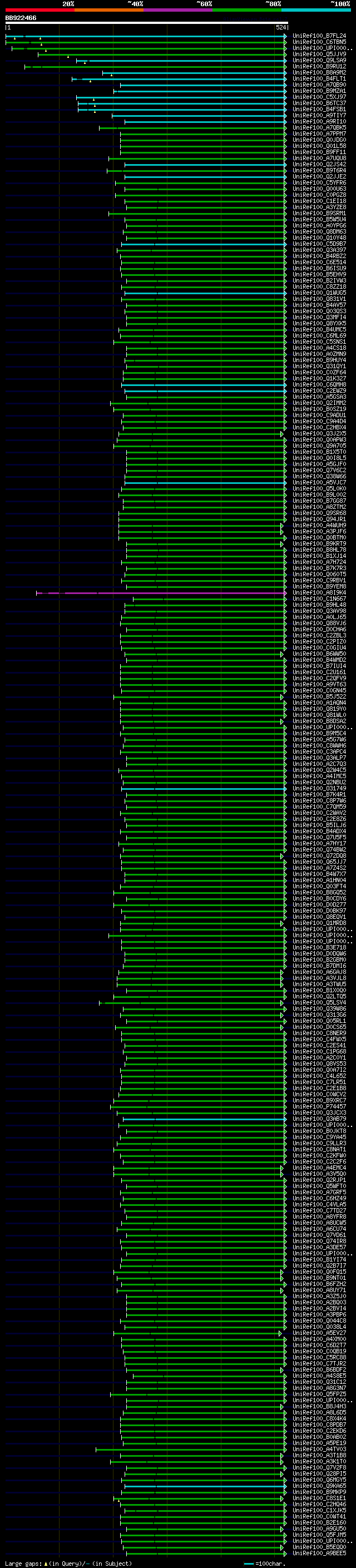Select the UniRef100_Q2JS42 label
The width and height of the screenshot is (356, 1568).
[x=319, y=165]
